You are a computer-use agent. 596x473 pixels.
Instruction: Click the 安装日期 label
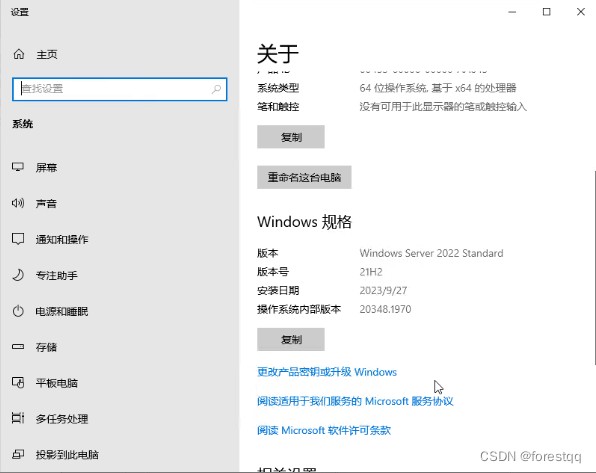(x=278, y=290)
